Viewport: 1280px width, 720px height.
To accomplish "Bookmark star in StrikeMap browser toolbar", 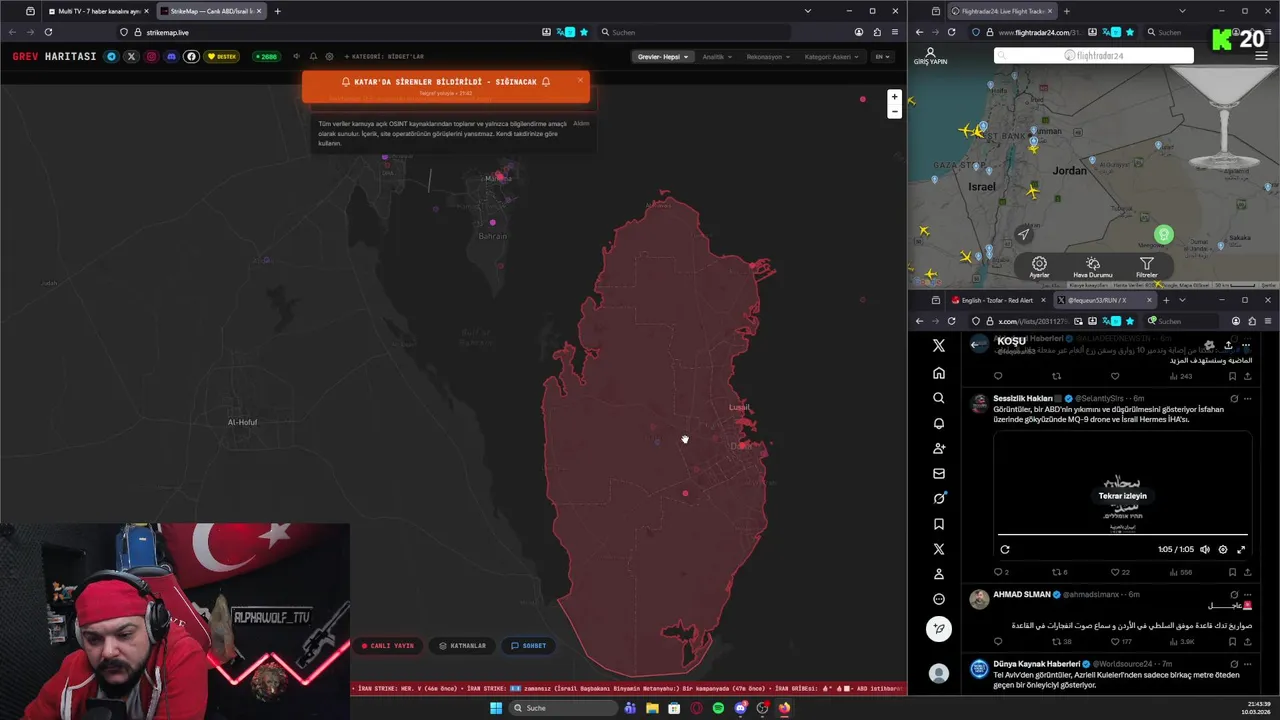I will coord(584,32).
